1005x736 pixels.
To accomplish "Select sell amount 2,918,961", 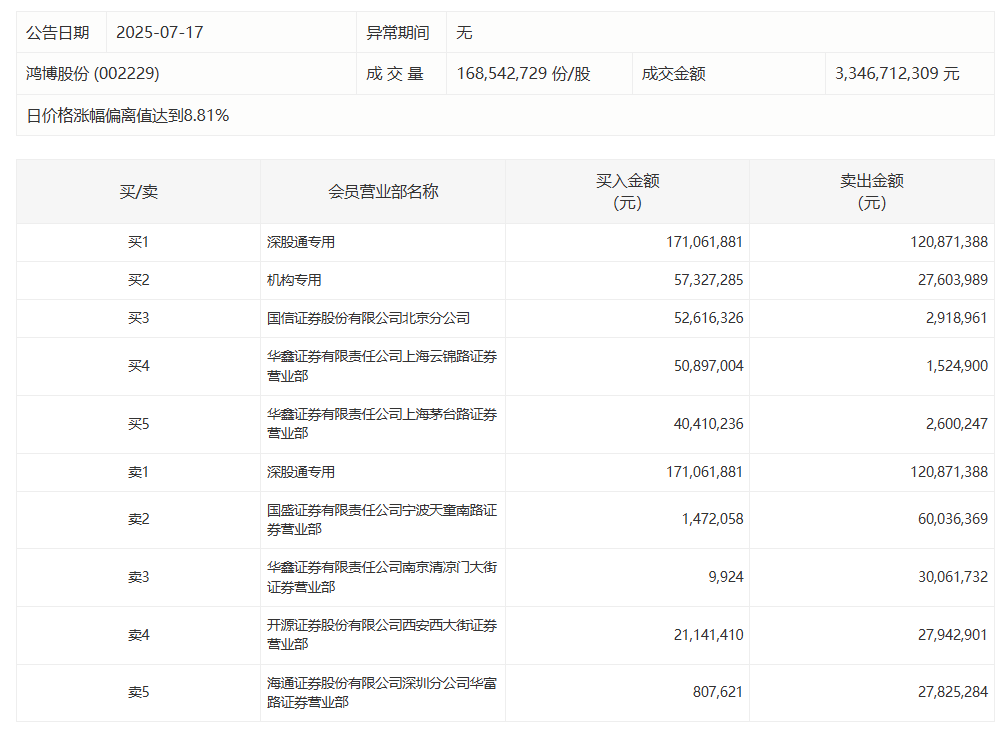I will pyautogui.click(x=956, y=317).
